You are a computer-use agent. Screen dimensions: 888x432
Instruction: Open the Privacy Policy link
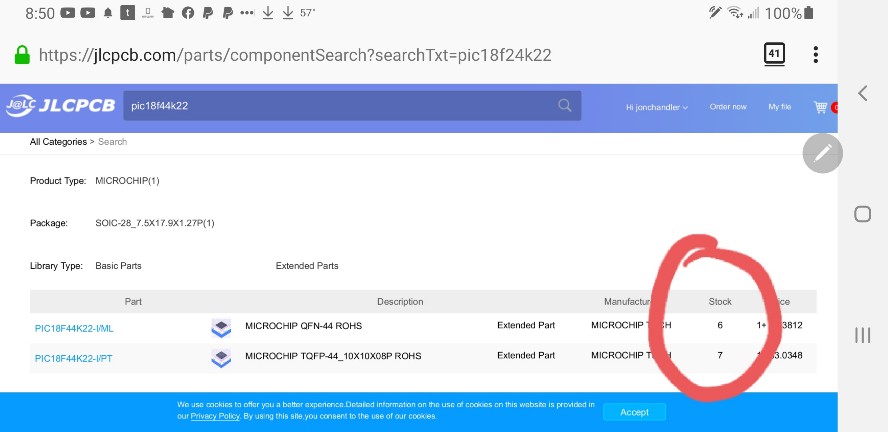[x=215, y=416]
